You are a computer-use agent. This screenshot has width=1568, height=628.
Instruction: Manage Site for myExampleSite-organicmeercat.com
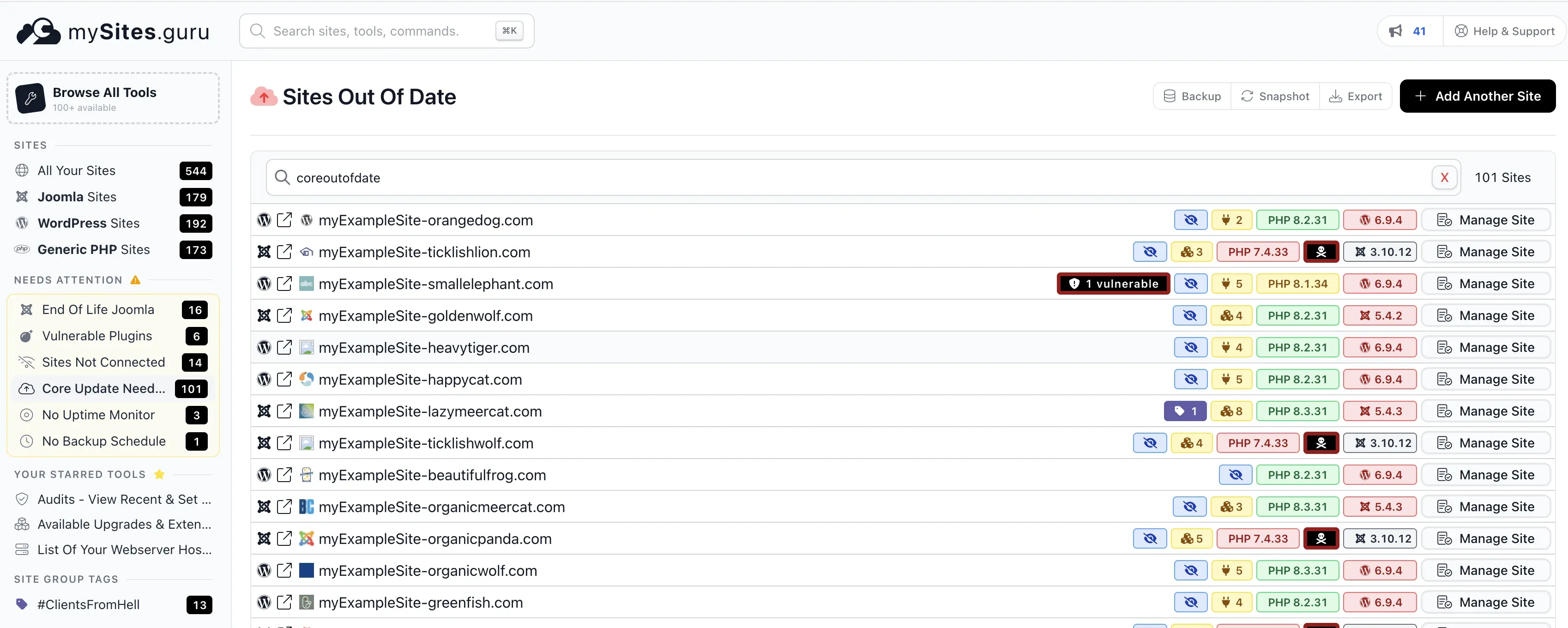(1485, 507)
